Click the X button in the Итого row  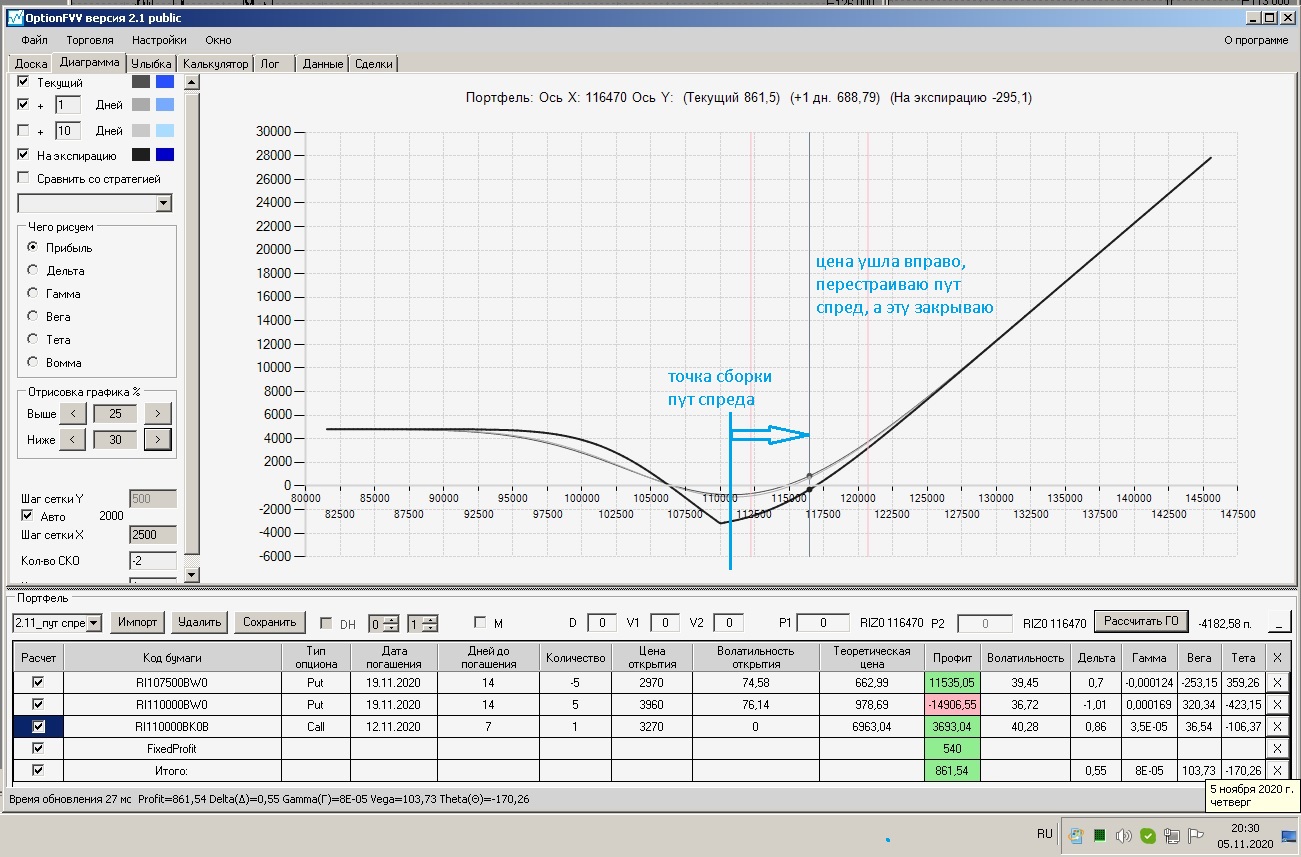(1276, 770)
